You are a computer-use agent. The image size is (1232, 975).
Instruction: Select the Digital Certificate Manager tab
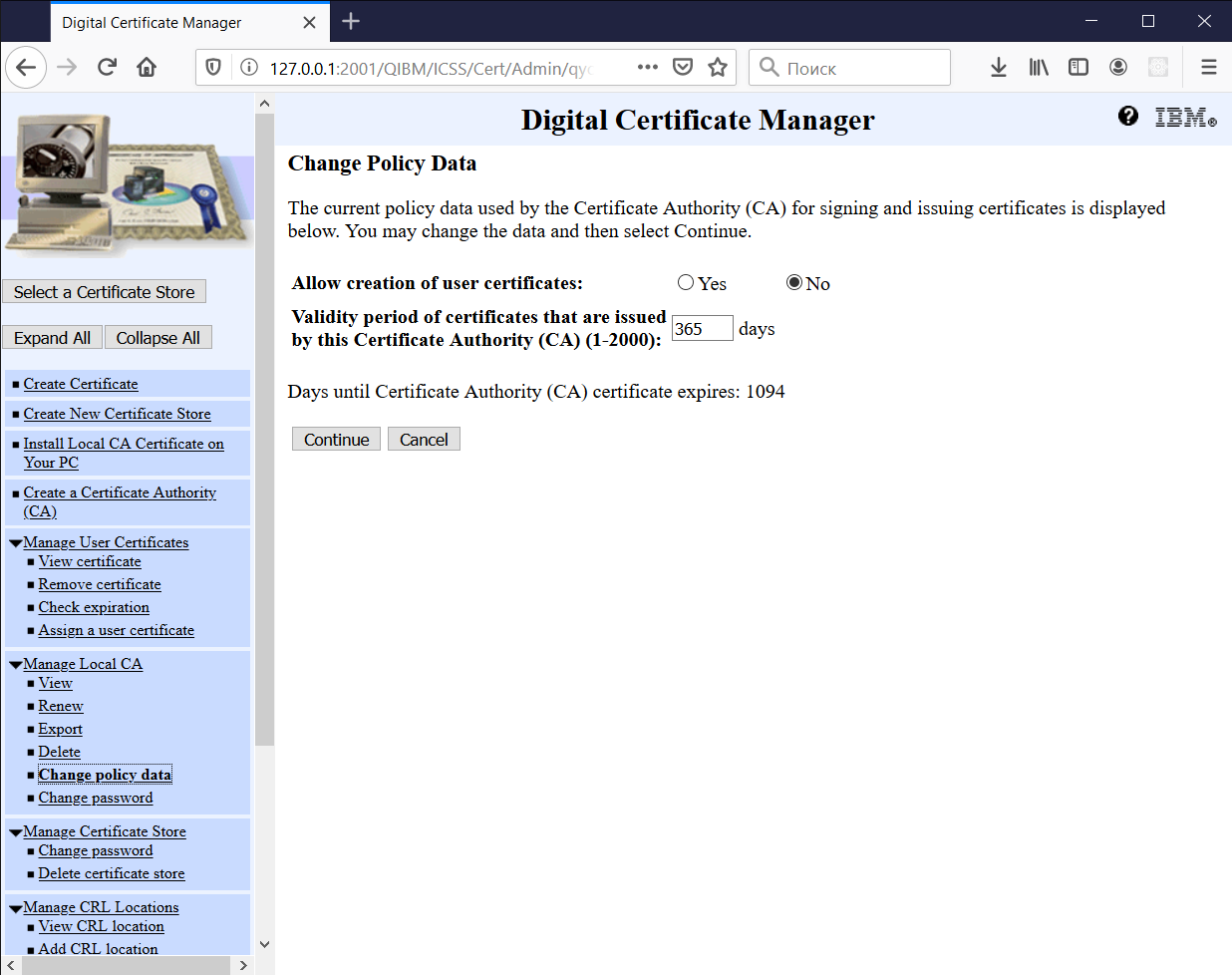(189, 22)
